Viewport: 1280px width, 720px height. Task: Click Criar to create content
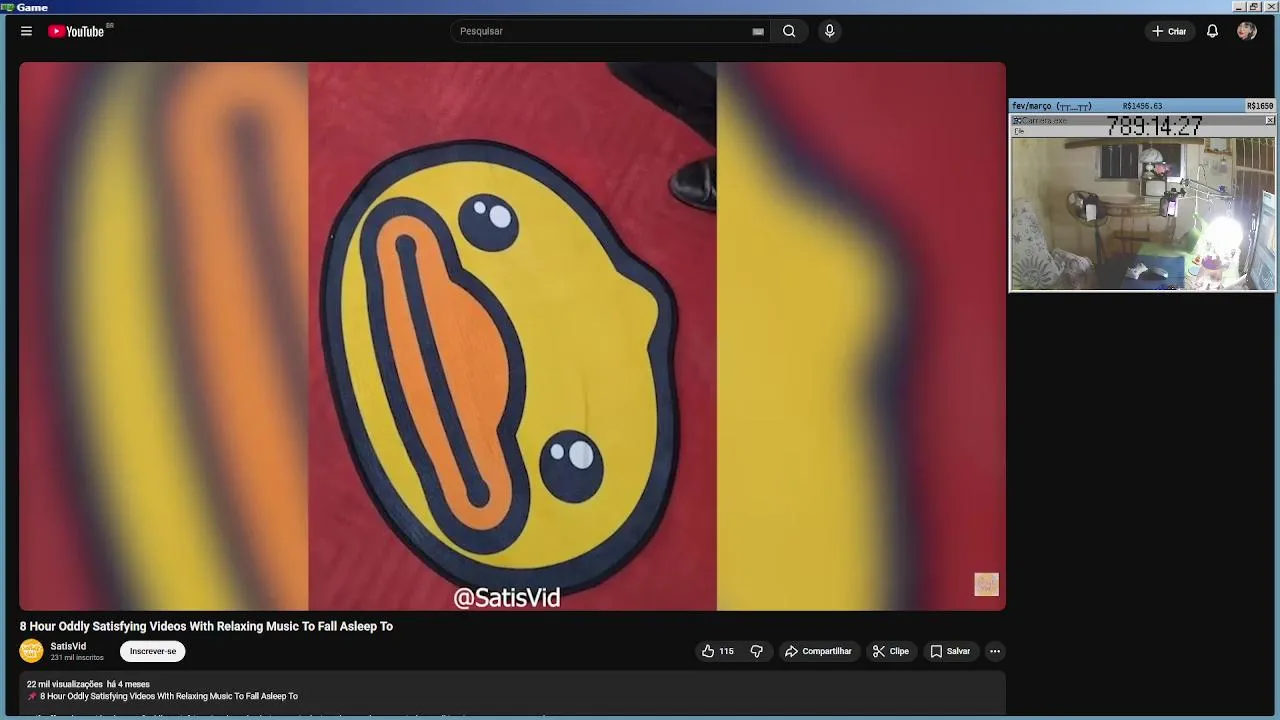[1168, 31]
